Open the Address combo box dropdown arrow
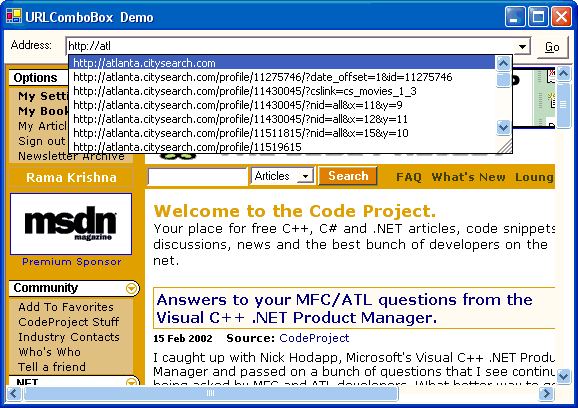578x408 pixels. 522,47
